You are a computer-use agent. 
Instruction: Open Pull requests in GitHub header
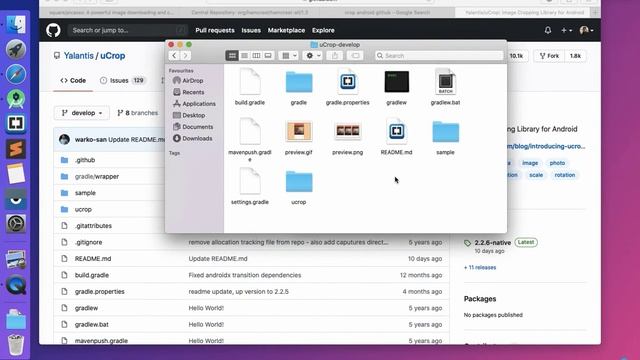pyautogui.click(x=215, y=30)
